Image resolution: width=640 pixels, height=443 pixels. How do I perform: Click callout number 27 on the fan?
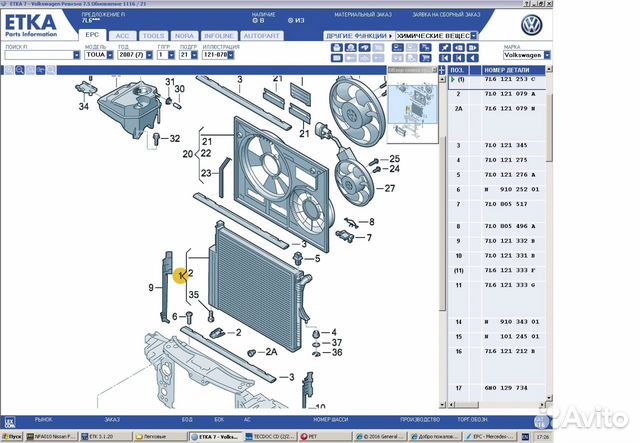[390, 188]
